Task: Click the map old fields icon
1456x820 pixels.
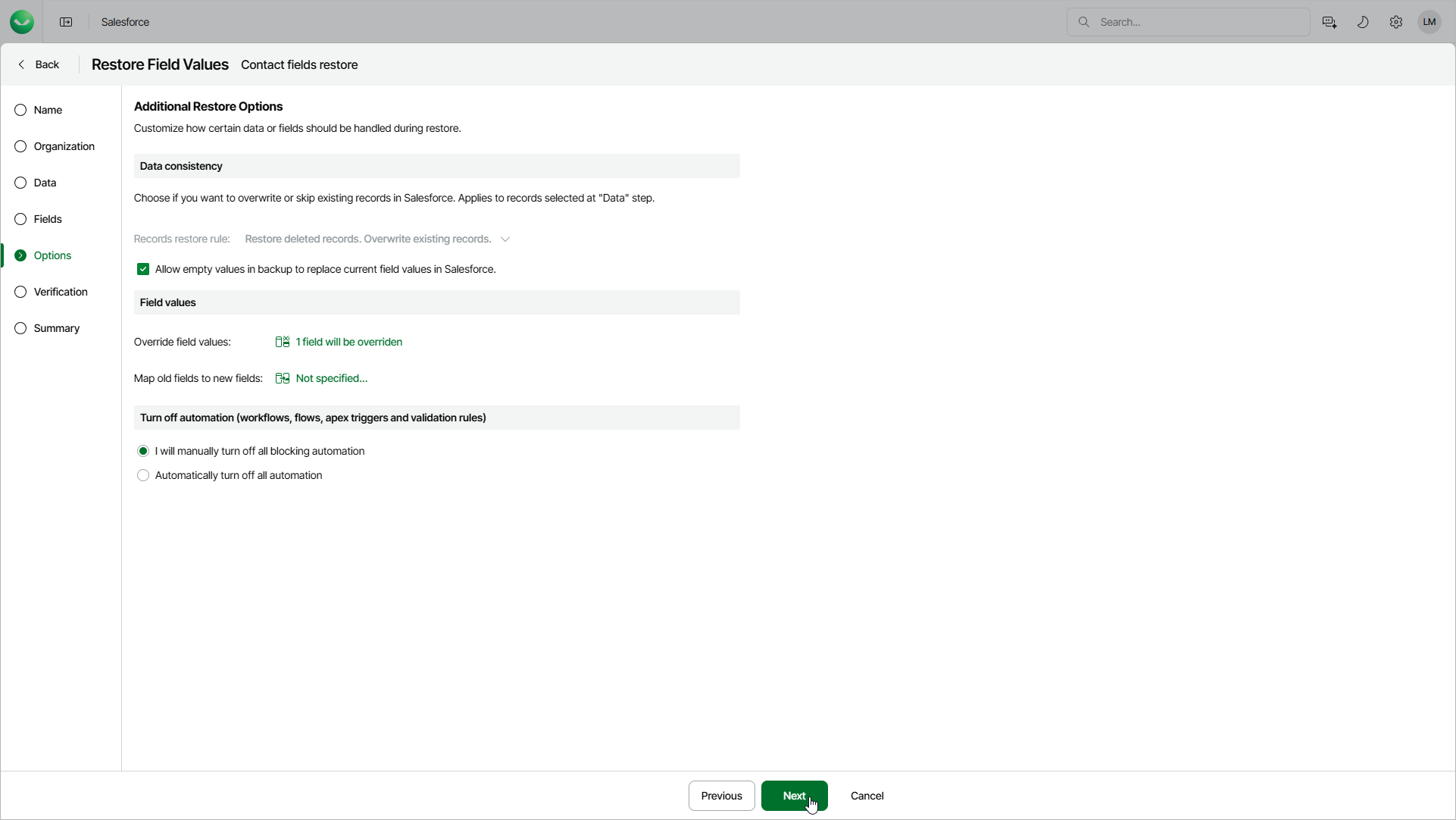Action: click(x=282, y=378)
